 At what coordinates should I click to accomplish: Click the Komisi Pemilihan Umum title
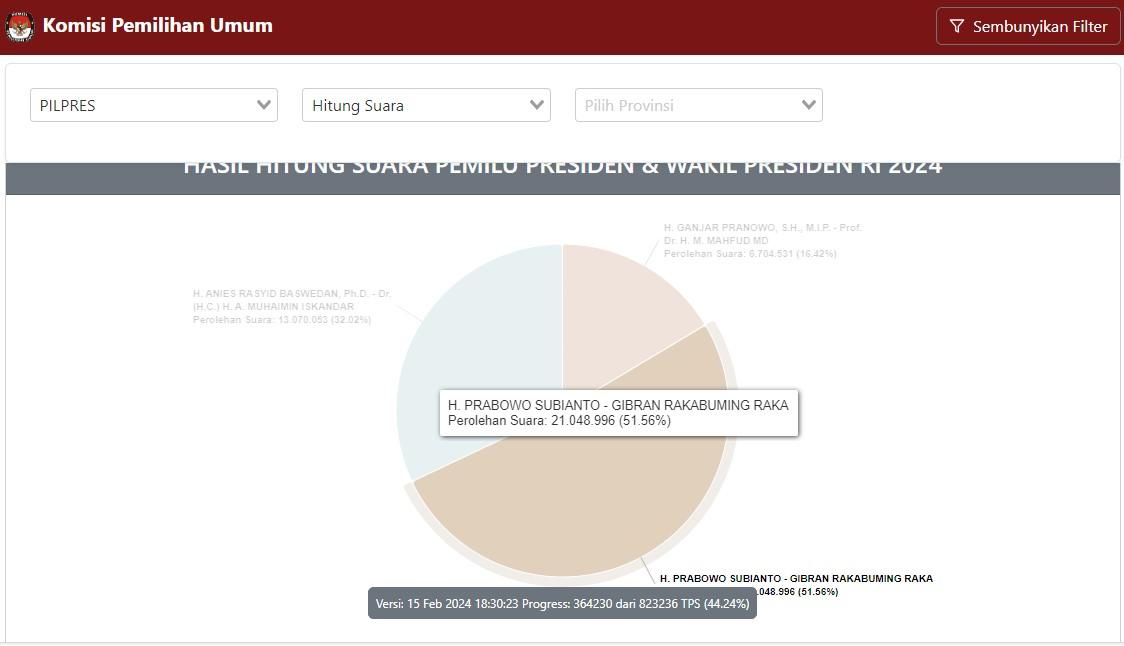tap(157, 26)
